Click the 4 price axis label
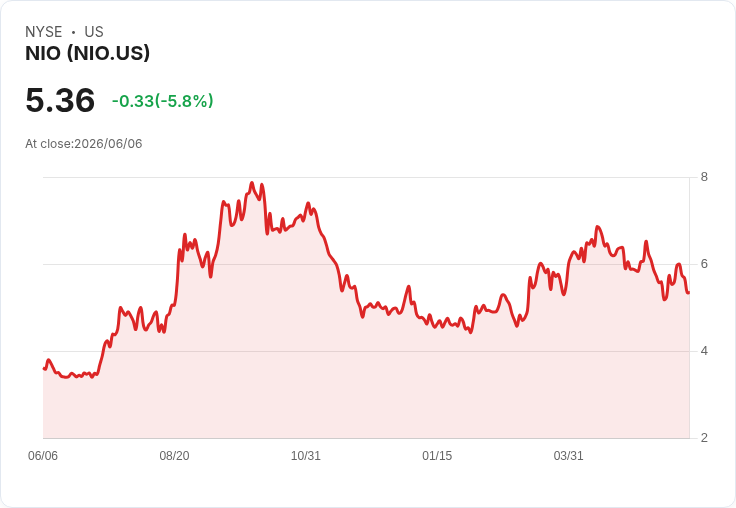 (x=704, y=351)
